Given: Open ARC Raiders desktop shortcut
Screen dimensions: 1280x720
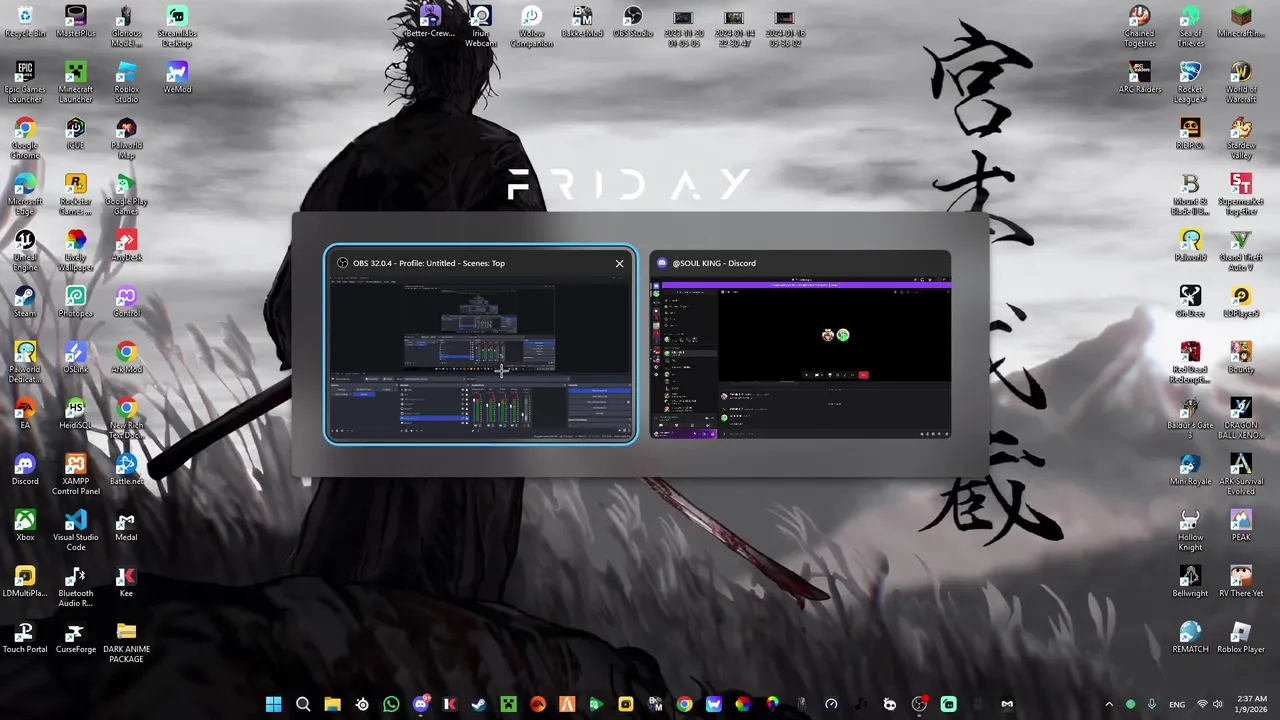Looking at the screenshot, I should pos(1139,79).
